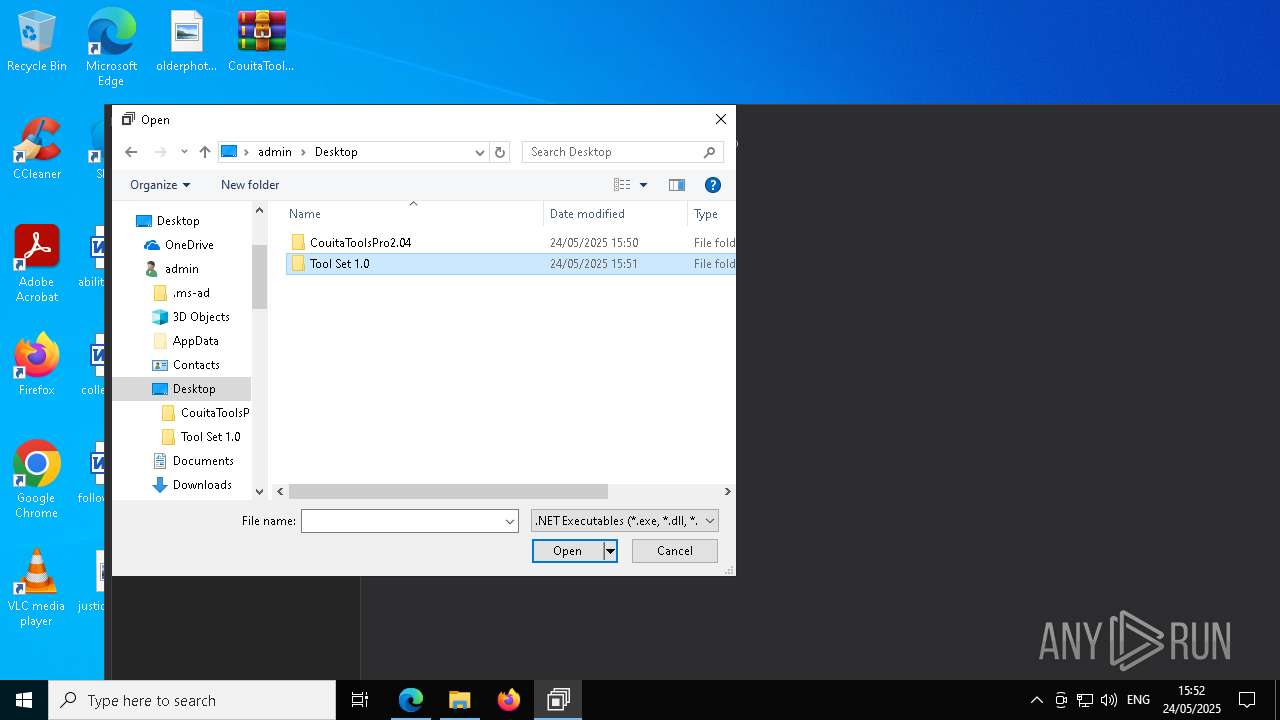The height and width of the screenshot is (720, 1280).
Task: Open Task View from taskbar
Action: pos(360,700)
